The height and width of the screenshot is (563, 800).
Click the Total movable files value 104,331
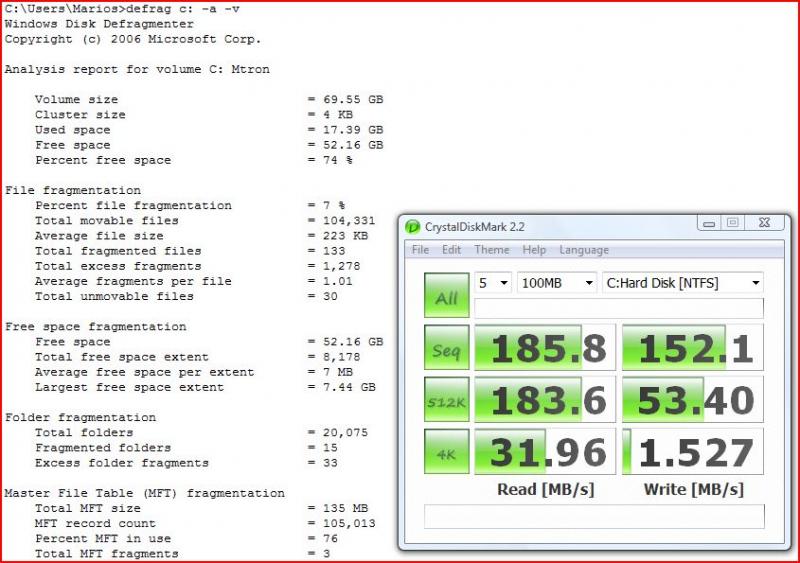348,221
